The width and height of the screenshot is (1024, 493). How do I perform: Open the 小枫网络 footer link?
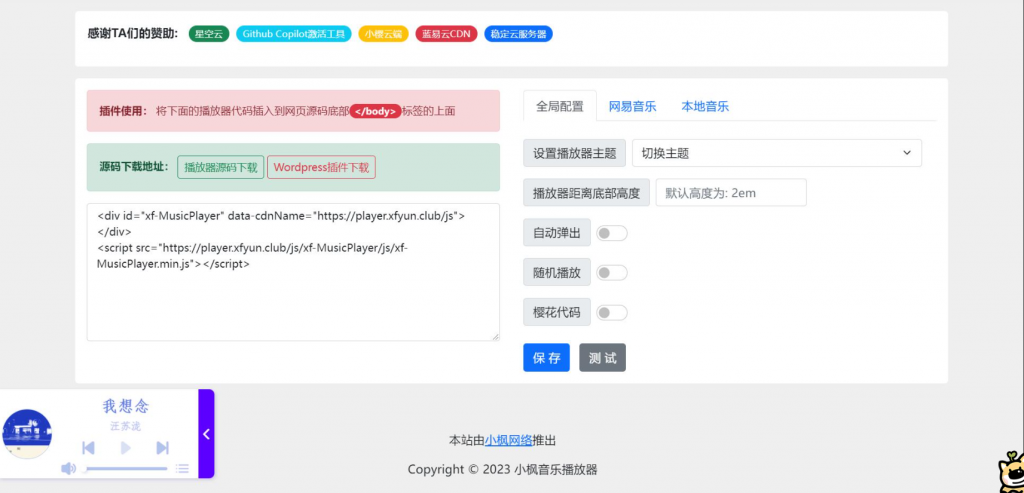click(x=508, y=441)
